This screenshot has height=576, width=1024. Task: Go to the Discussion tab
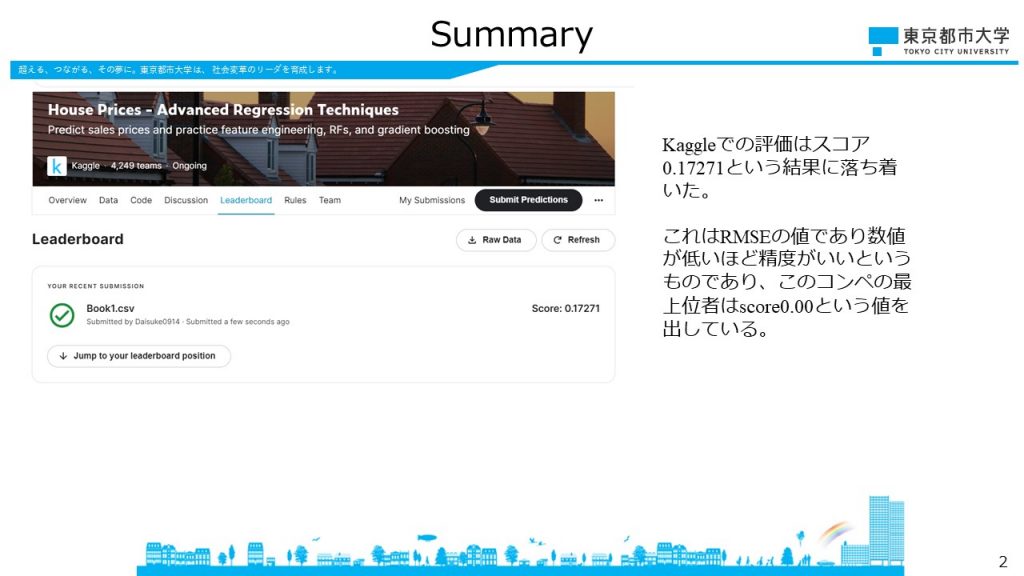pos(186,200)
